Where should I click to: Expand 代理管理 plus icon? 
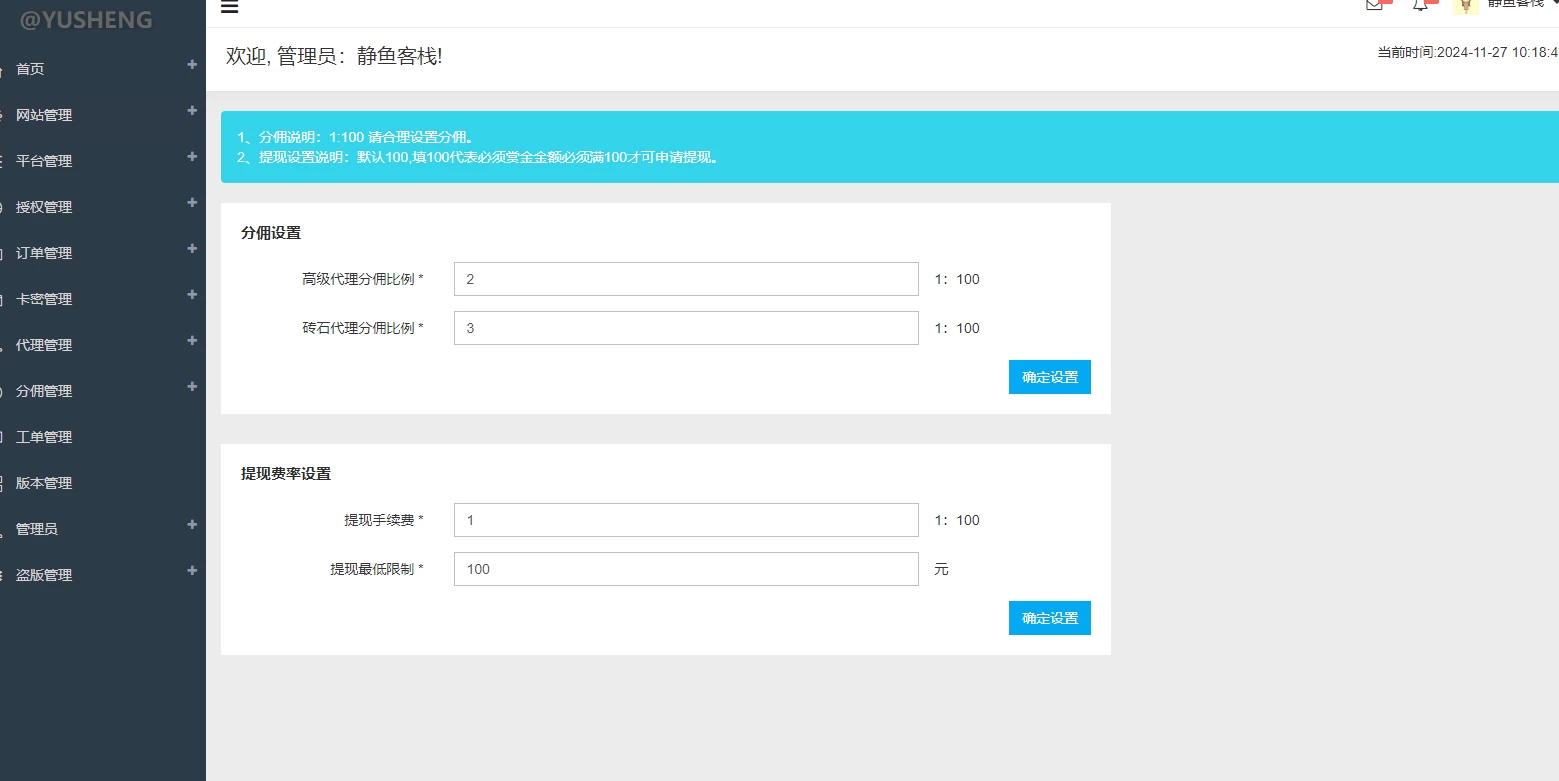click(192, 341)
